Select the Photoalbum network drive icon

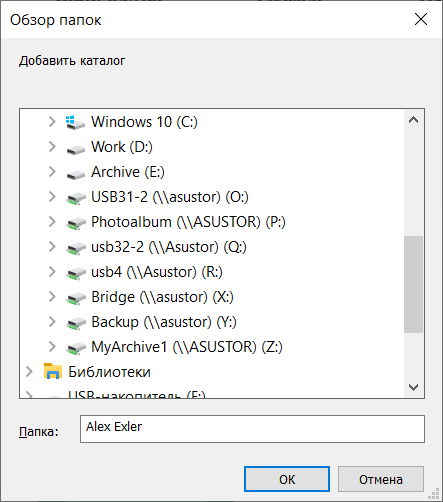[x=75, y=224]
